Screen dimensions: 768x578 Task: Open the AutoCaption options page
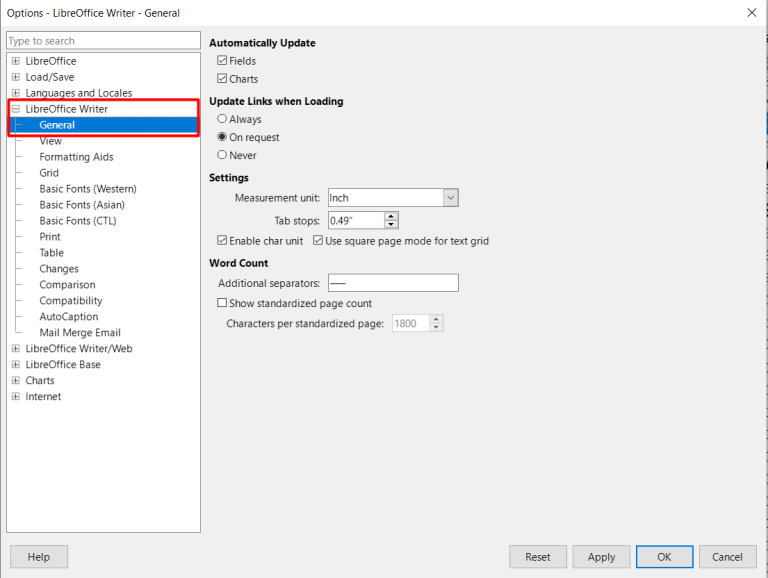pyautogui.click(x=69, y=317)
